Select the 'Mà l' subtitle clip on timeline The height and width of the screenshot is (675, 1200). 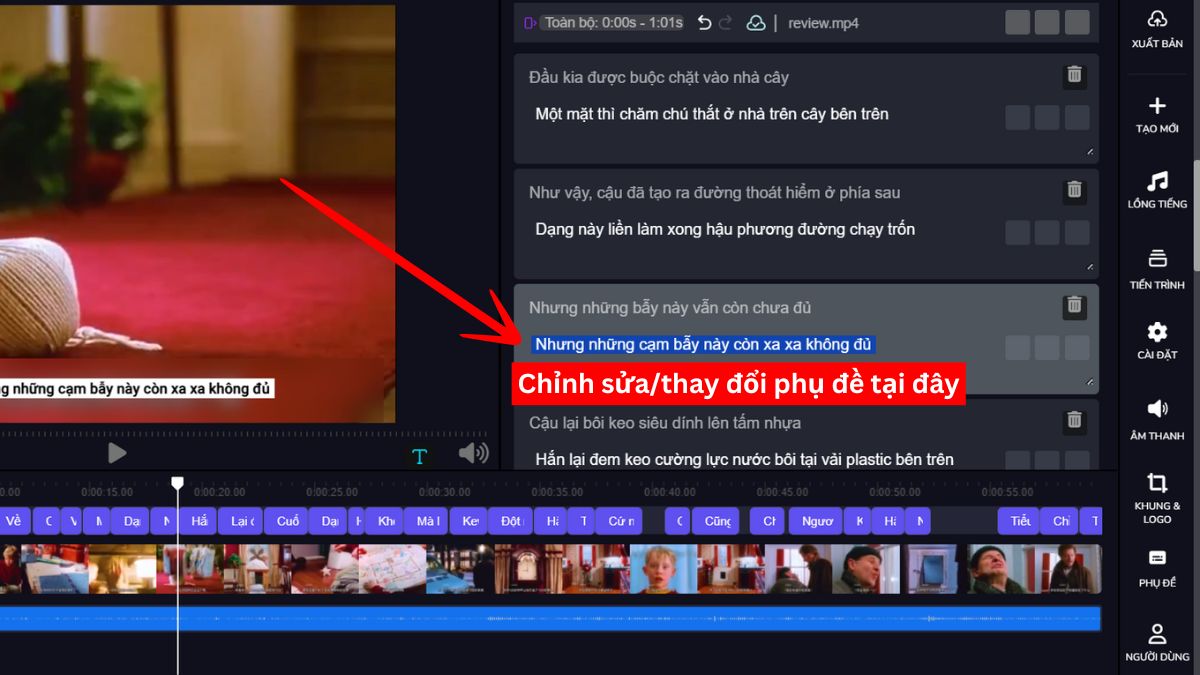(x=425, y=521)
